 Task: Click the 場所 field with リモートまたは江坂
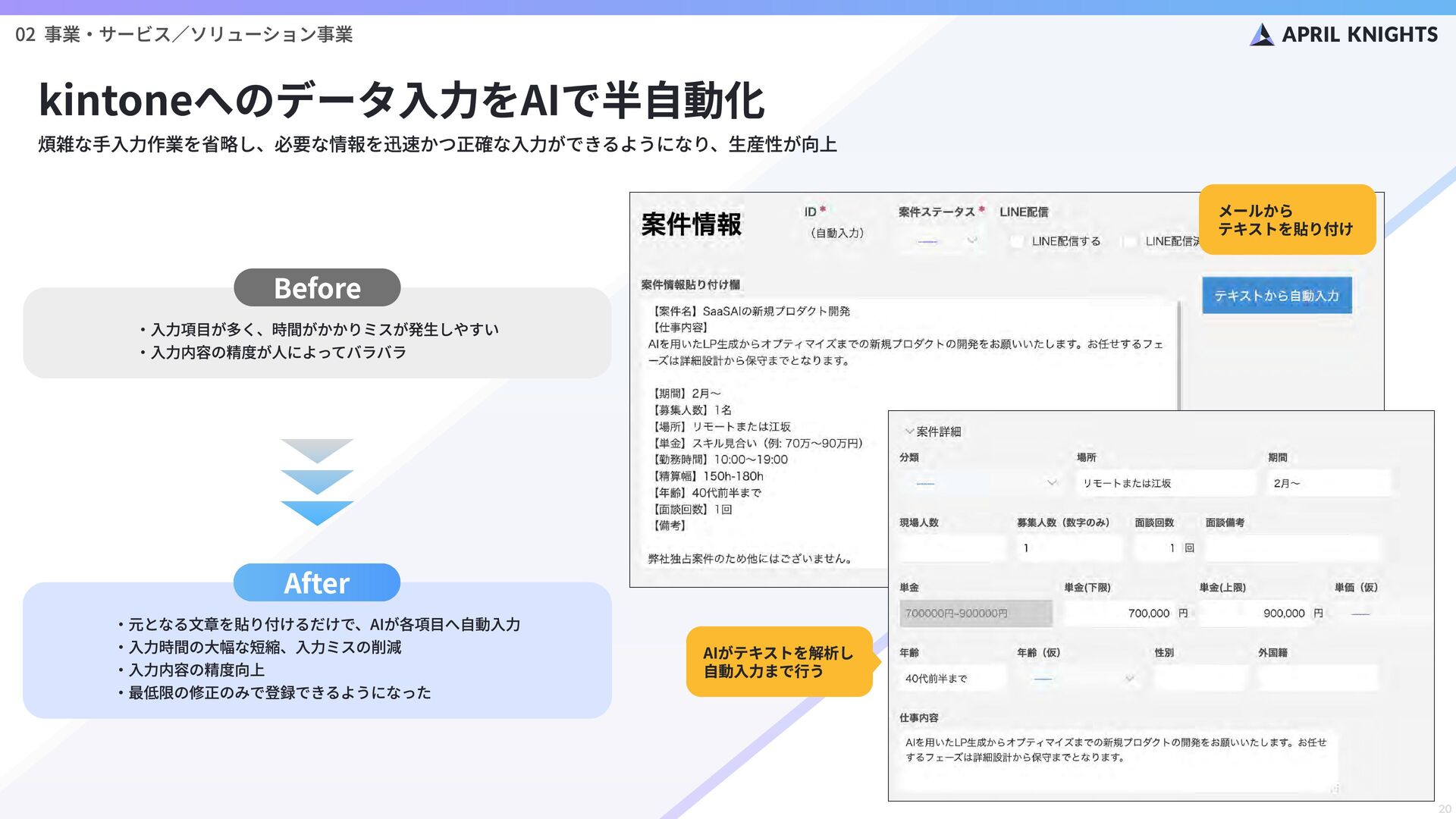tap(1166, 483)
